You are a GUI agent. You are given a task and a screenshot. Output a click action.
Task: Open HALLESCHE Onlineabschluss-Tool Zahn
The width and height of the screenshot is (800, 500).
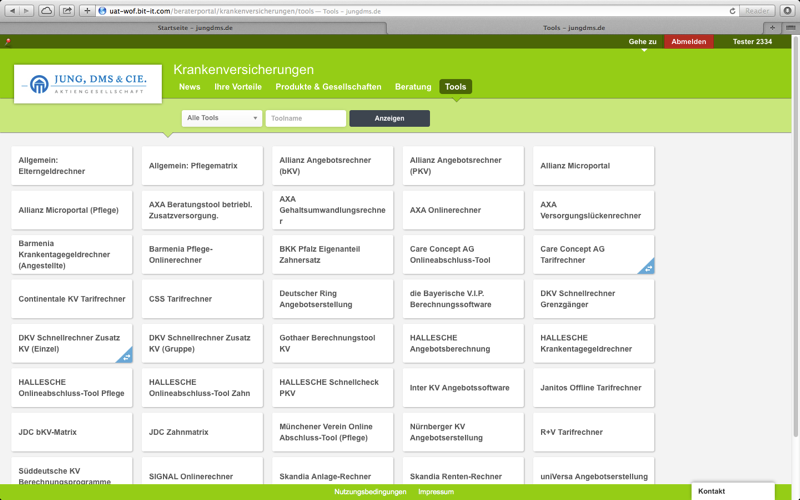(x=202, y=388)
